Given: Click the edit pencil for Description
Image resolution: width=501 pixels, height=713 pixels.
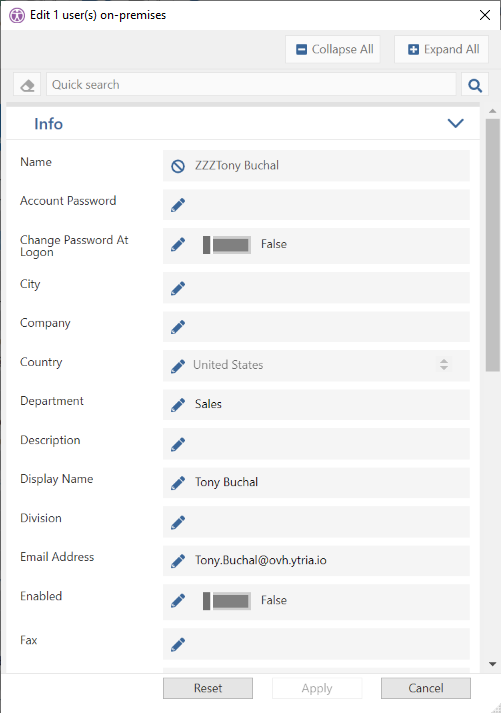Looking at the screenshot, I should tap(178, 444).
